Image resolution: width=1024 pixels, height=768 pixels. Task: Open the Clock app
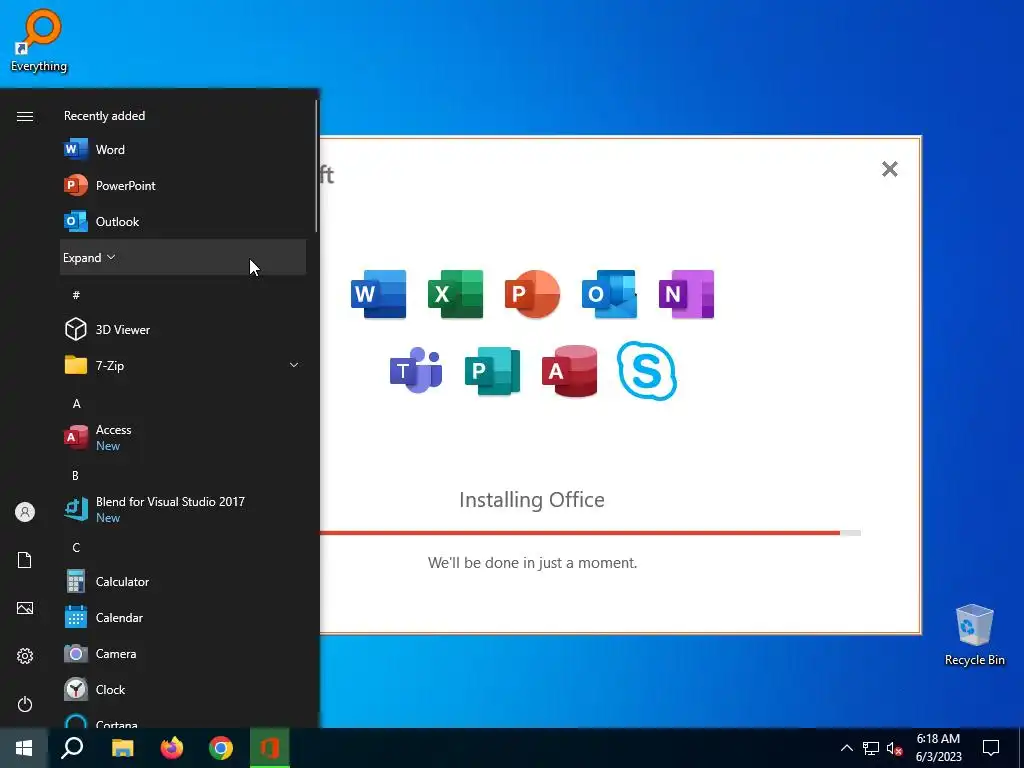point(183,690)
